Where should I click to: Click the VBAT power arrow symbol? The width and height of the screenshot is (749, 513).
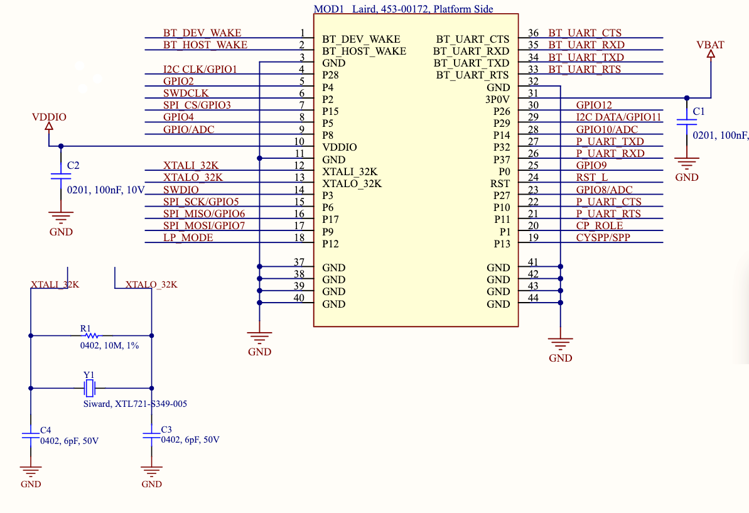[711, 54]
